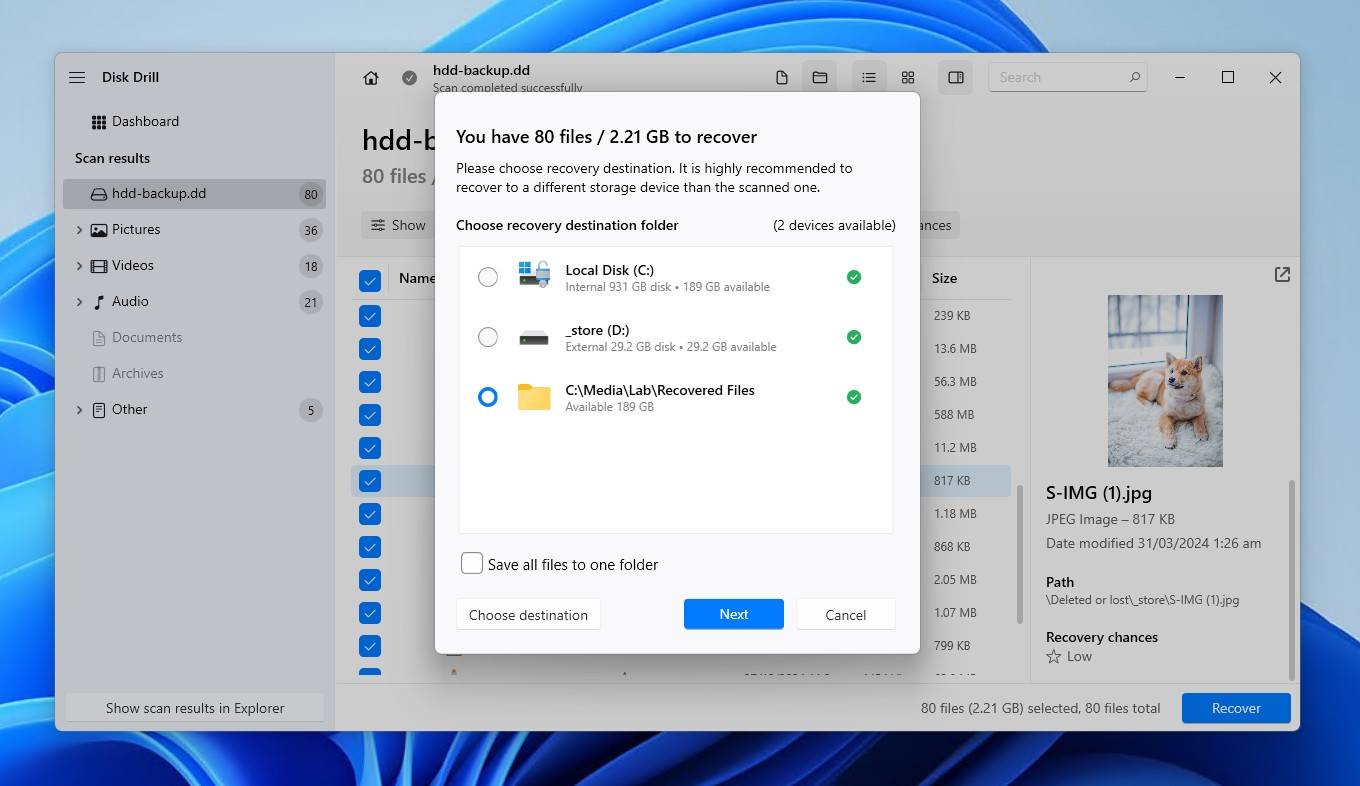
Task: Enable Save all files to one folder
Action: [472, 564]
